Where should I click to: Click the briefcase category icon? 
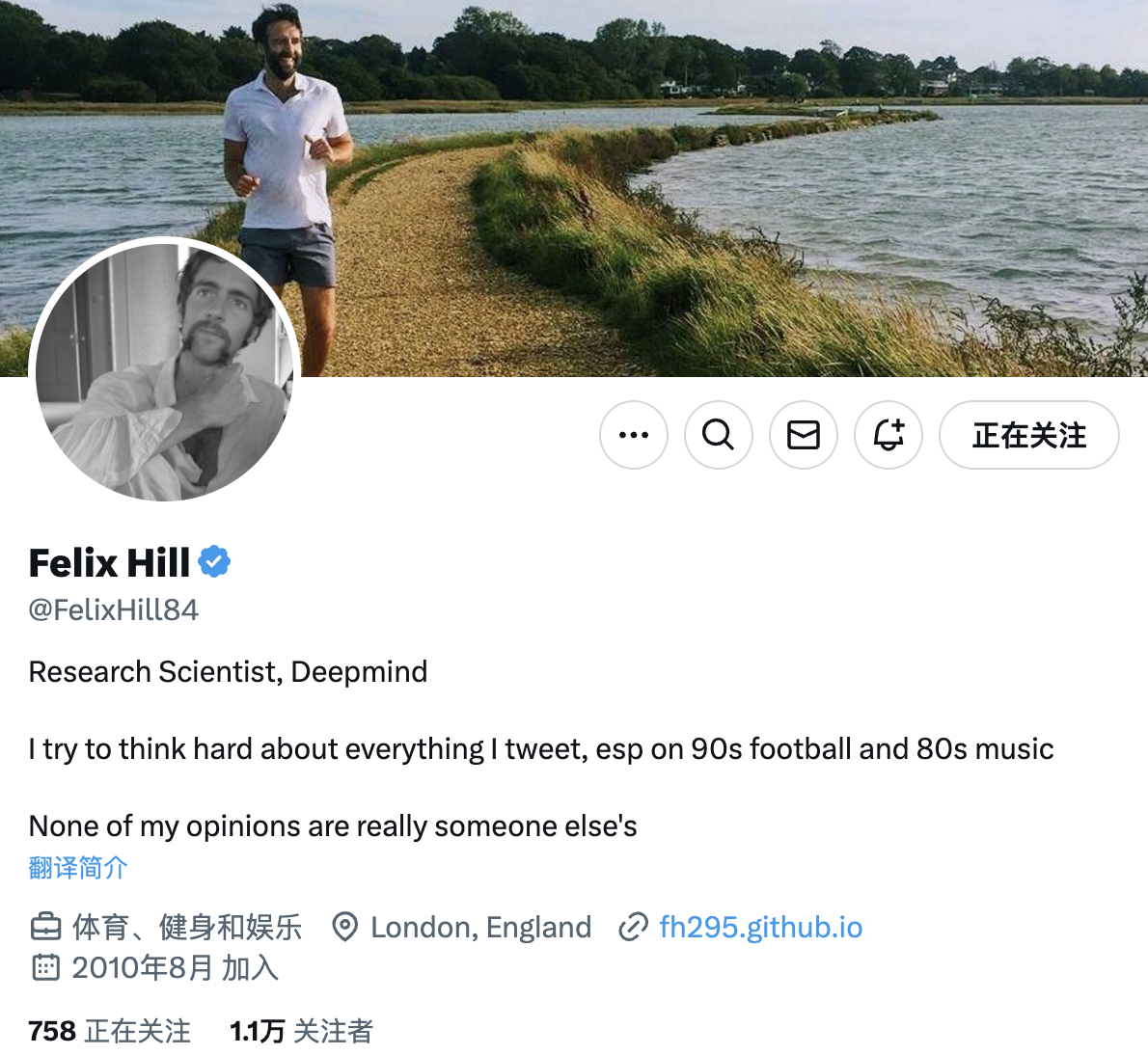pos(45,927)
